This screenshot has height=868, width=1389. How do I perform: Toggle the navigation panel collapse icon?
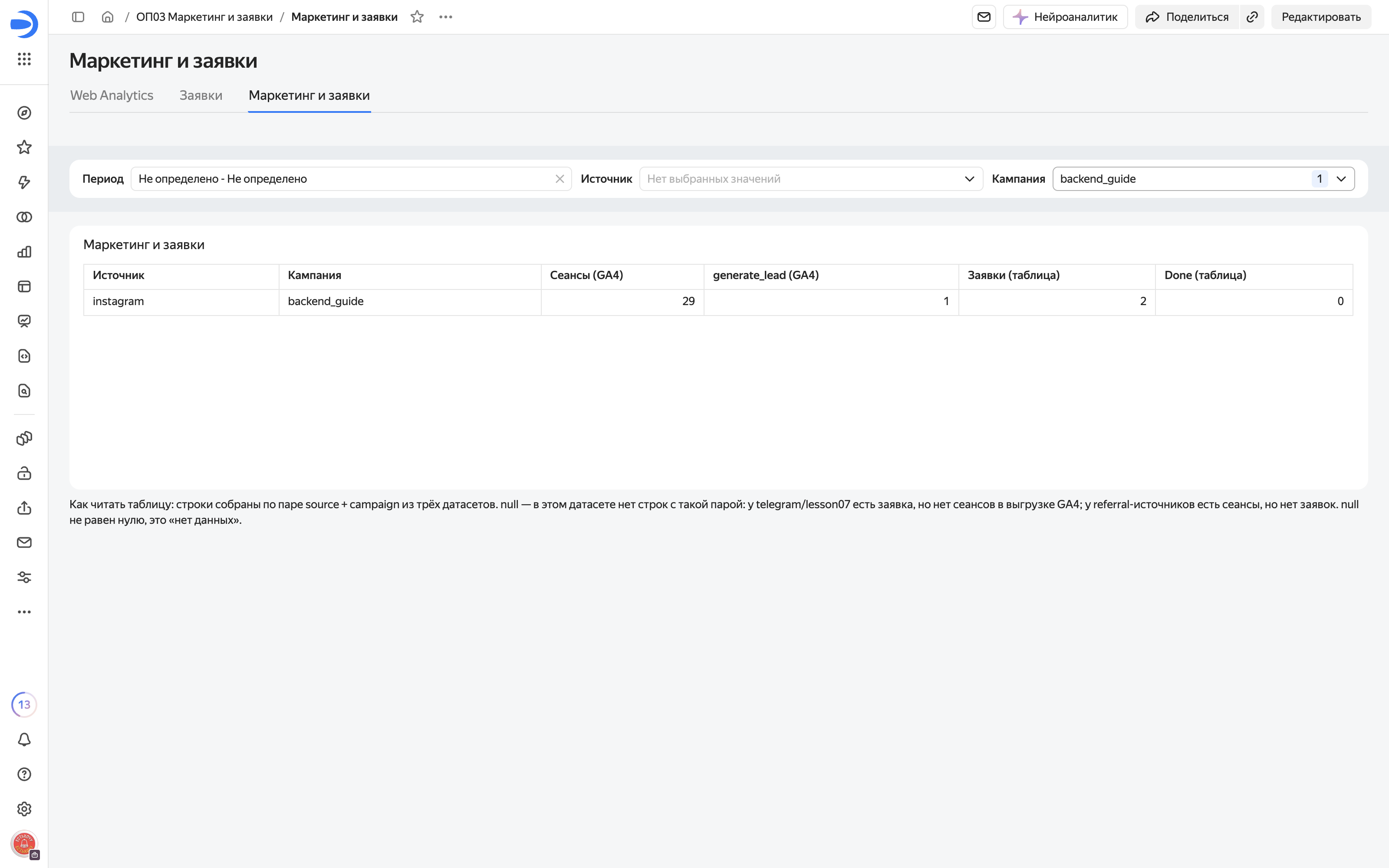point(78,17)
